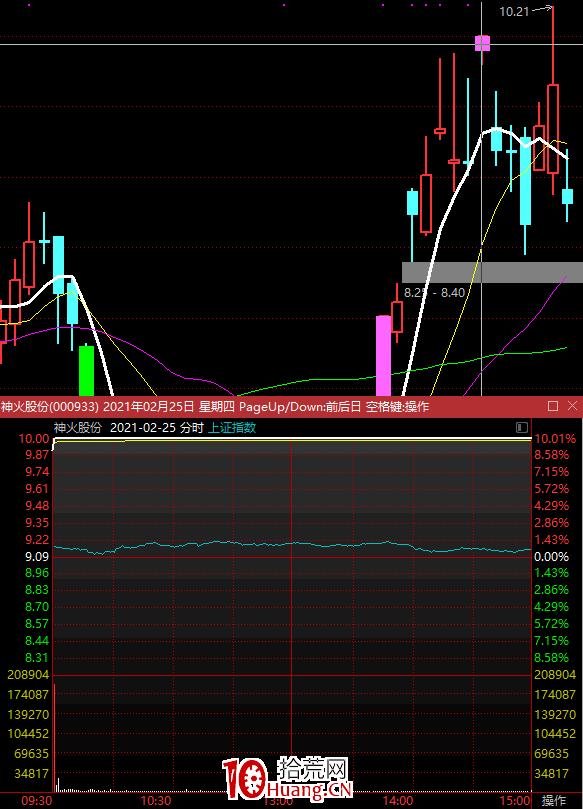Click the 14:00 time axis label
583x809 pixels.
(398, 801)
